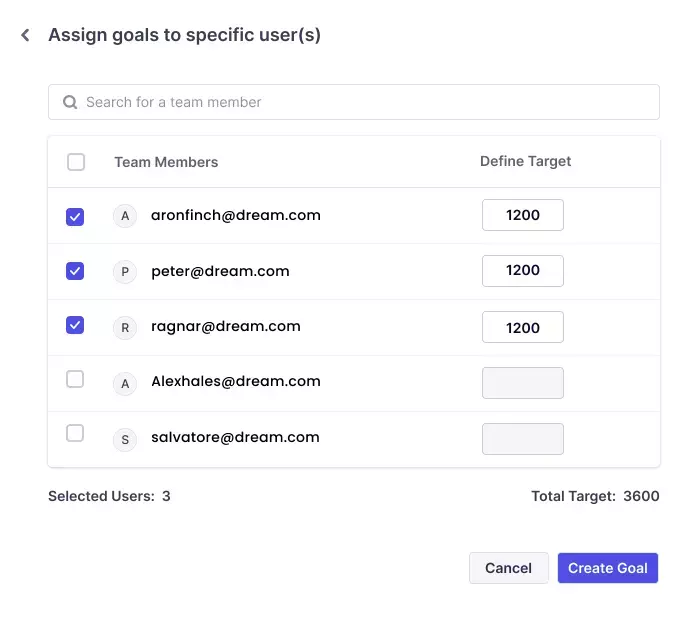Image resolution: width=695 pixels, height=618 pixels.
Task: Click the peter@dream.com email text
Action: [220, 271]
